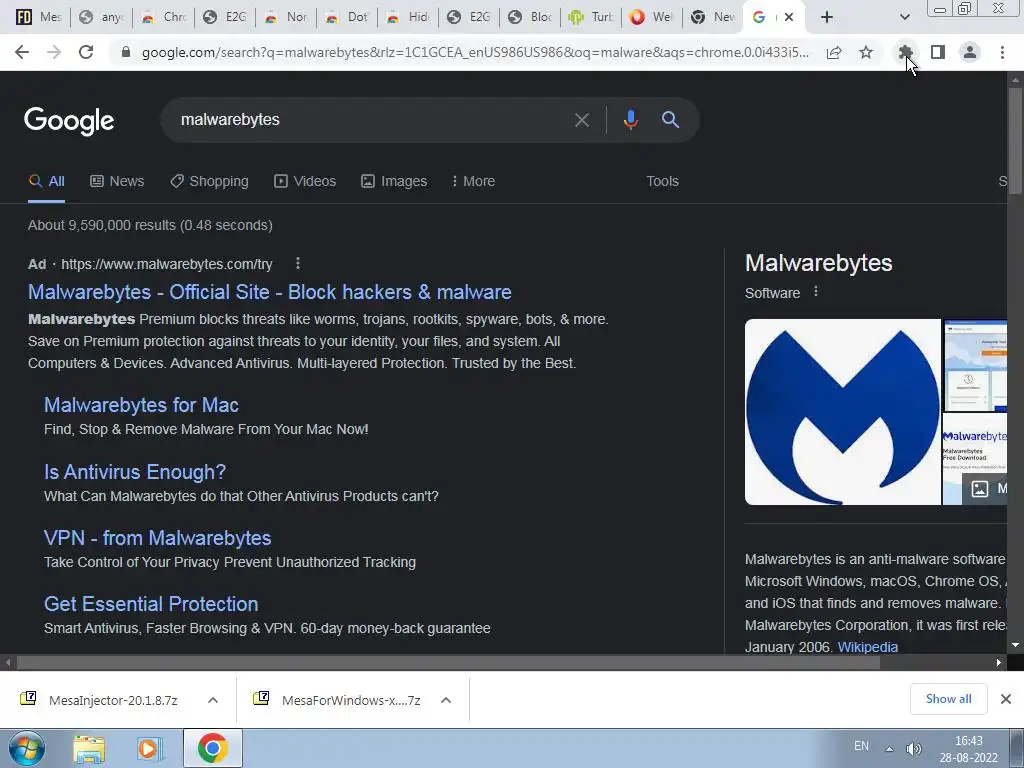Click the horizontal page scrollbar

tap(448, 662)
